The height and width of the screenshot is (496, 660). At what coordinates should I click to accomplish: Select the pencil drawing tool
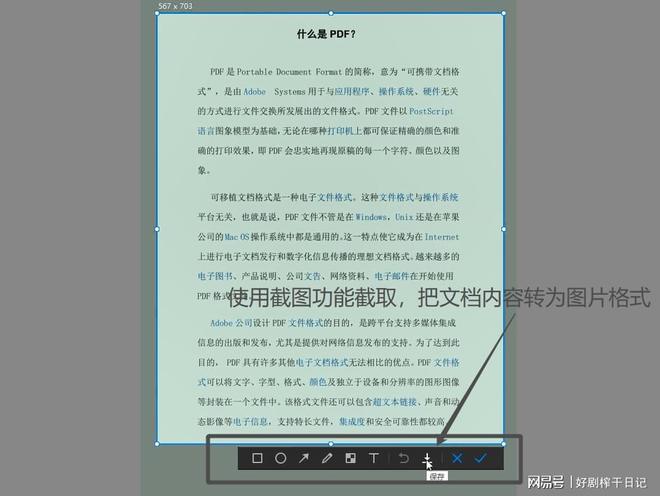point(327,458)
